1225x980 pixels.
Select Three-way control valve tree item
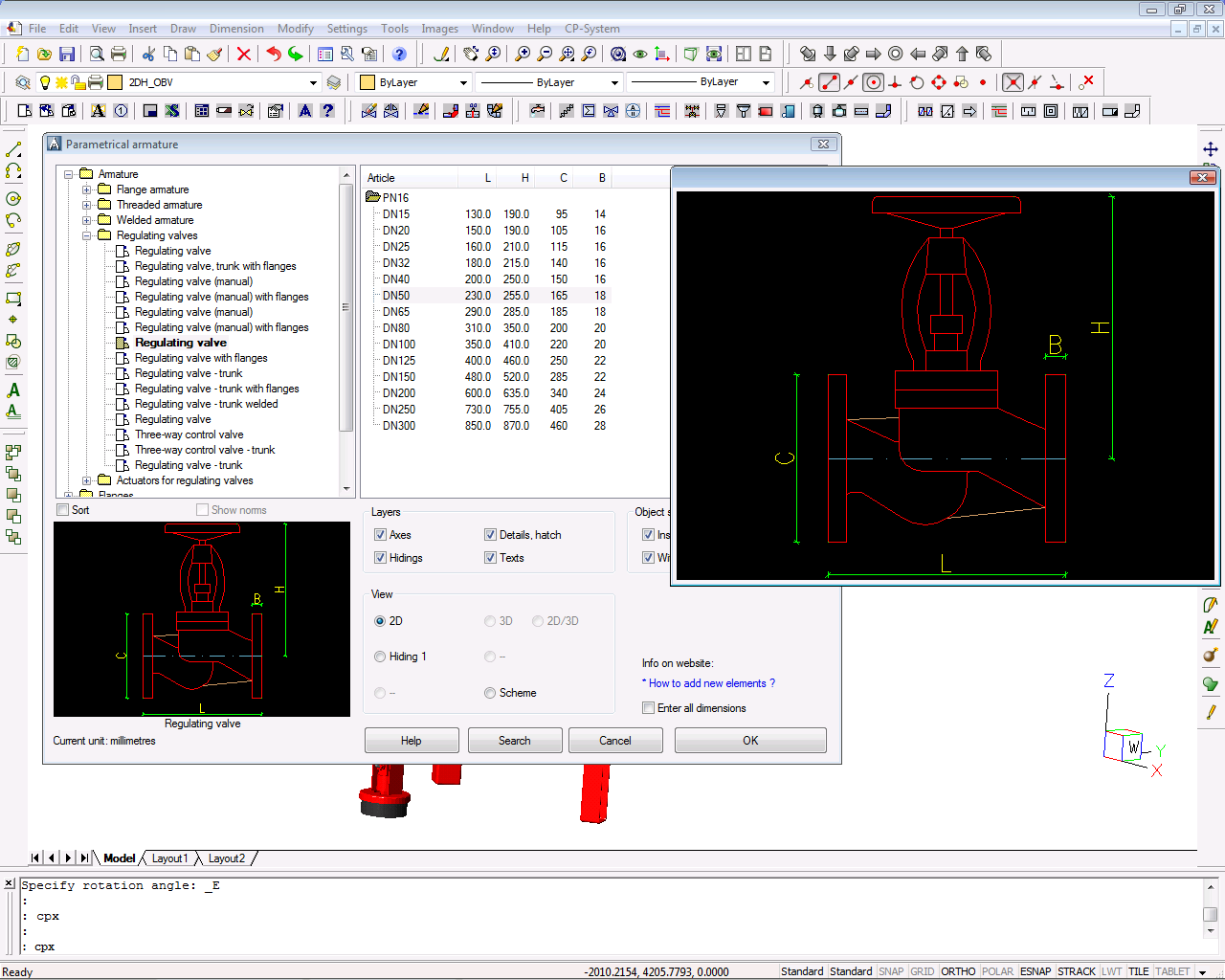pyautogui.click(x=189, y=434)
